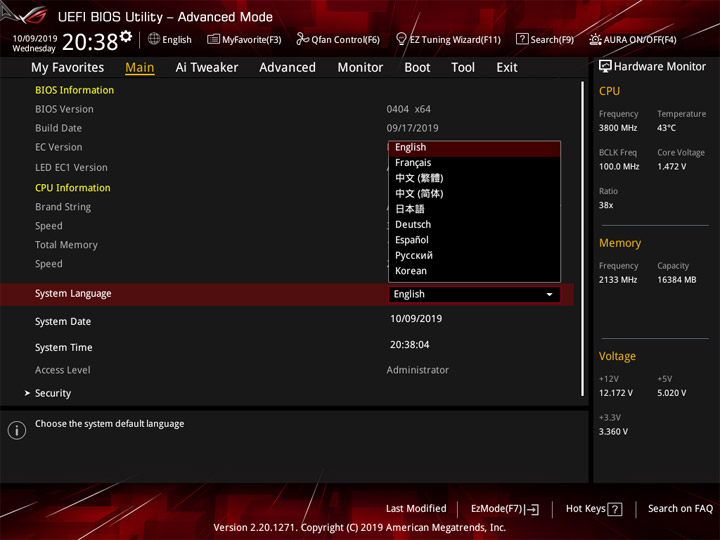Screen dimensions: 720x540
Task: Click the Build Date value 09/17/2019
Action: point(412,128)
